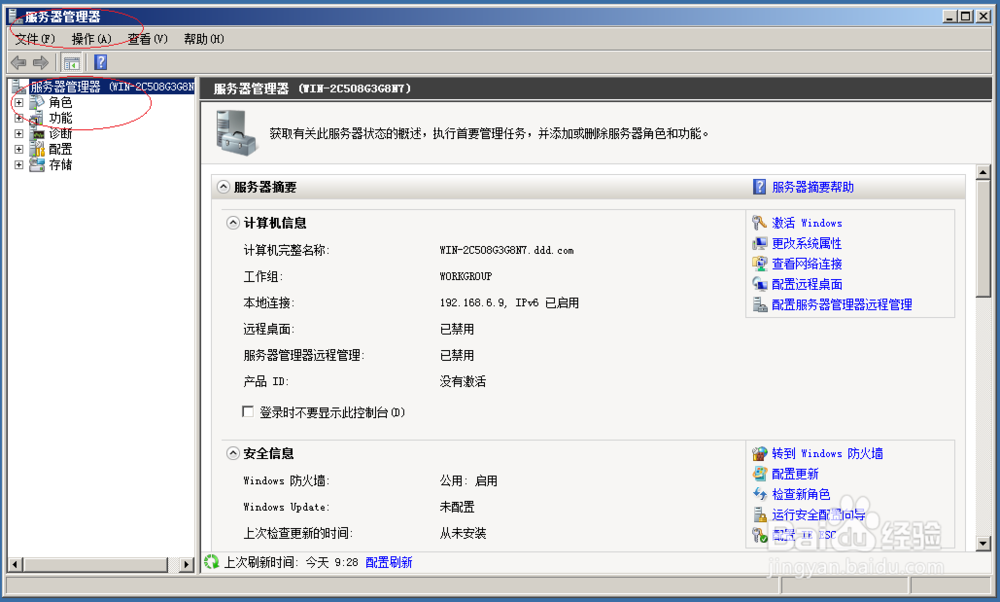Screen dimensions: 1000x602
Task: Click the IP address text 192.168.6.9
Action: pos(473,303)
